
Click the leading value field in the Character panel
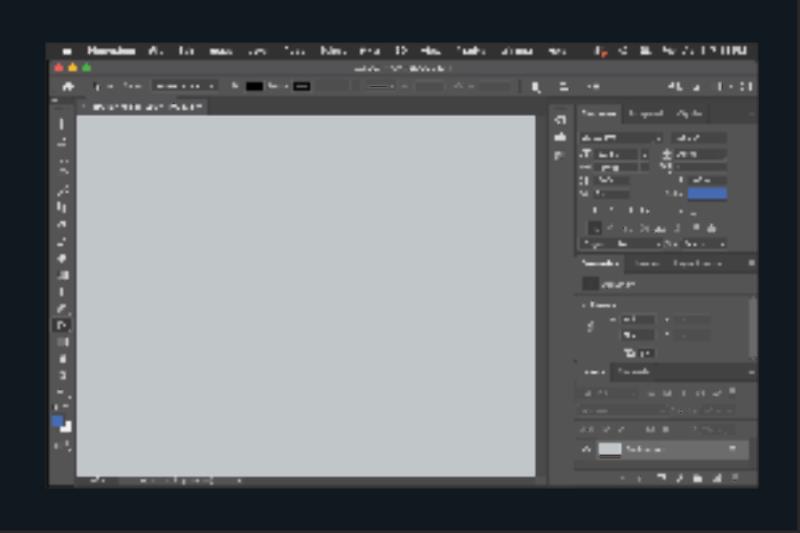700,154
